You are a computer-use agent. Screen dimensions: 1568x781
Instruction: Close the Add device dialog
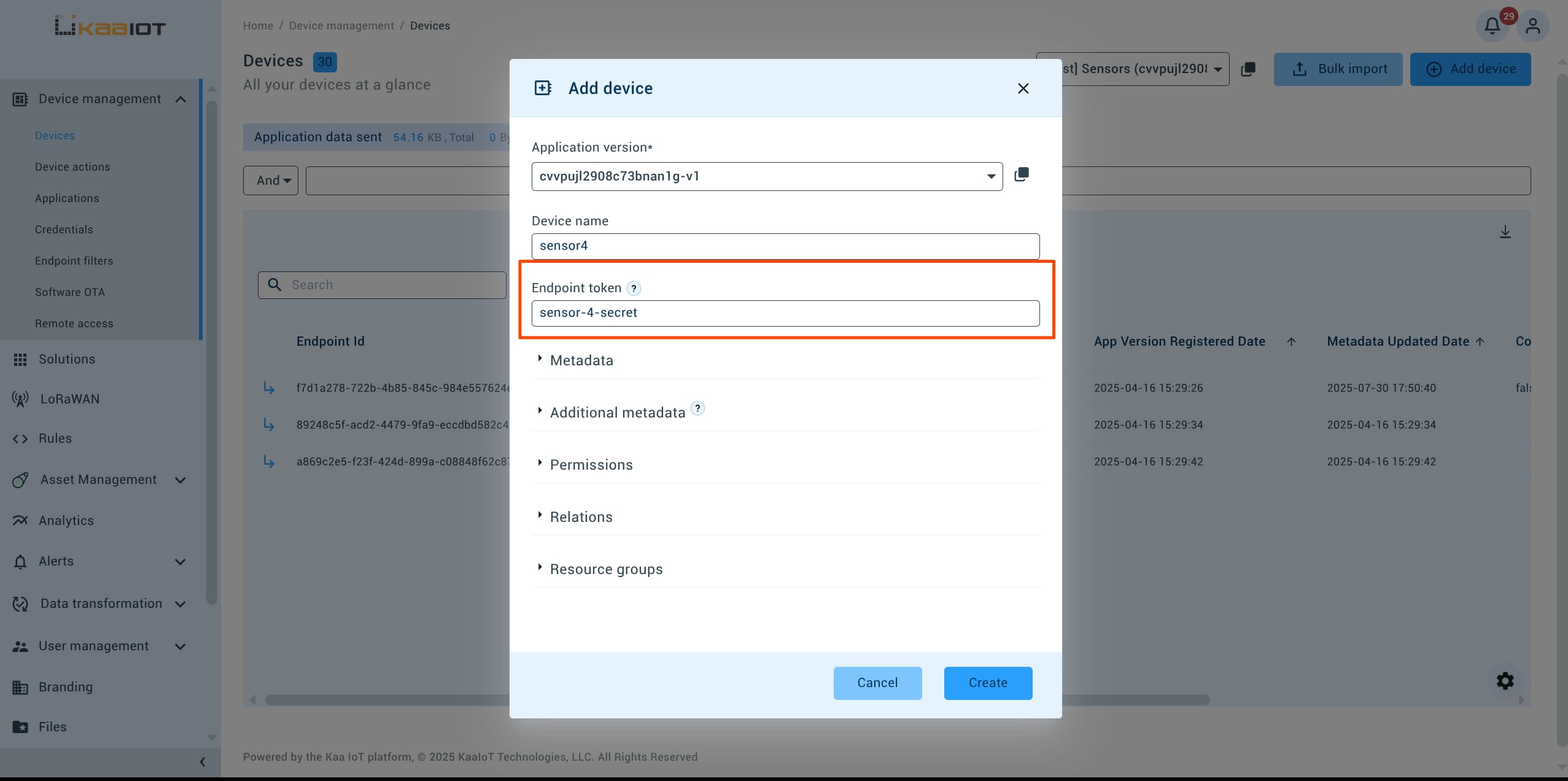tap(1023, 88)
